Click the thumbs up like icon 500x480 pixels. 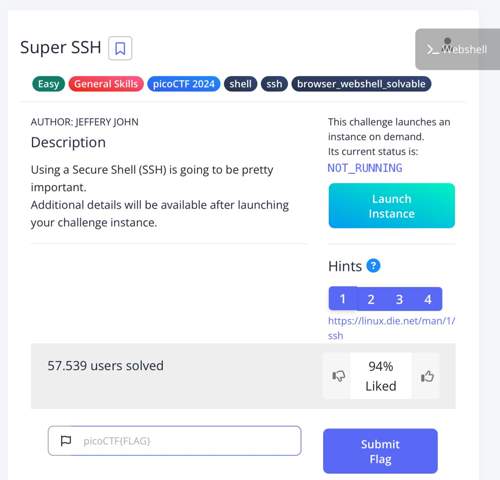pos(427,376)
